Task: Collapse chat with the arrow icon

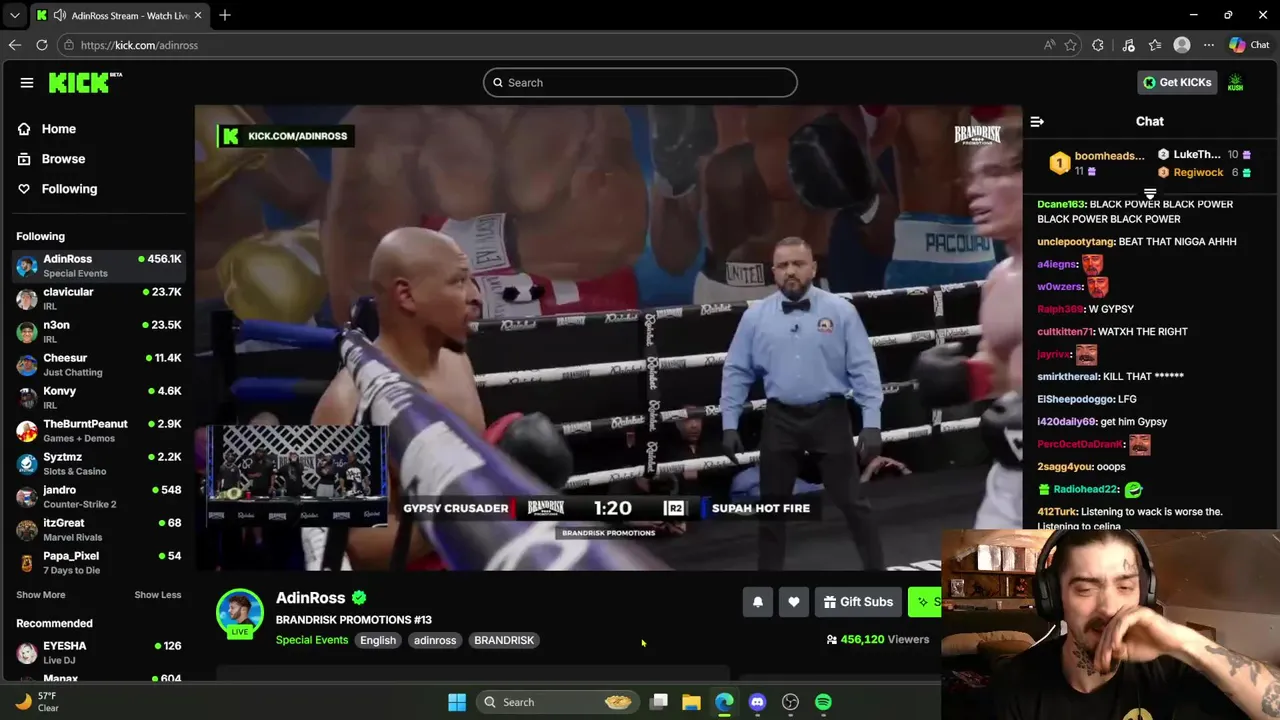Action: pyautogui.click(x=1037, y=122)
